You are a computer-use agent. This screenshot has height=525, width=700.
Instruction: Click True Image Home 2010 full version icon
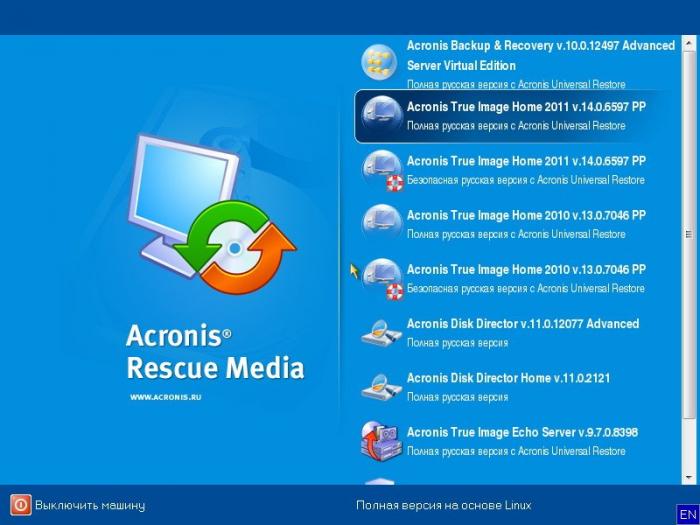tap(381, 224)
